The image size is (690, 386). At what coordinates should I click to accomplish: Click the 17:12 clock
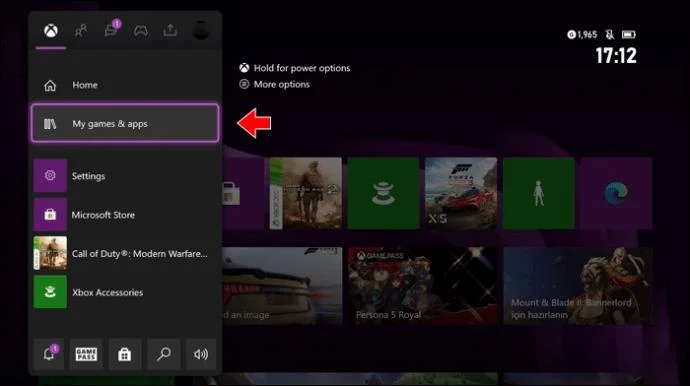pos(616,56)
